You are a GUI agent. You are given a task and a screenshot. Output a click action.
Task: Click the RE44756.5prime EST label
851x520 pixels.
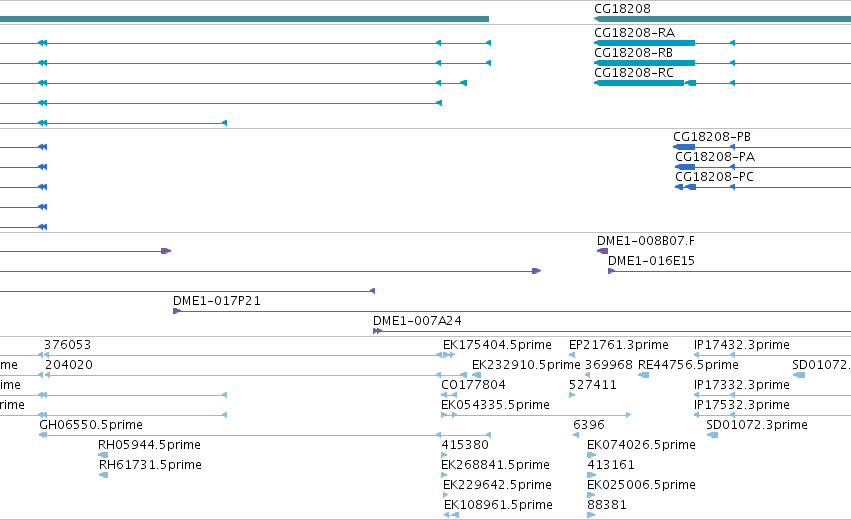pos(688,365)
